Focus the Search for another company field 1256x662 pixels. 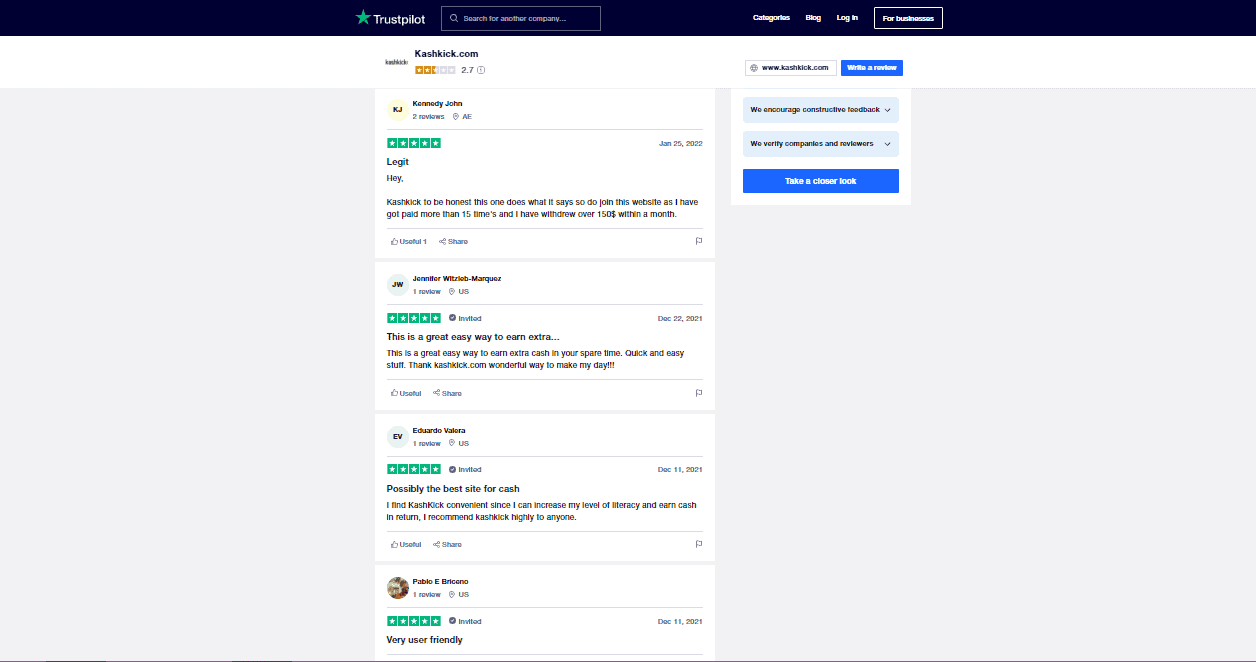(x=521, y=18)
